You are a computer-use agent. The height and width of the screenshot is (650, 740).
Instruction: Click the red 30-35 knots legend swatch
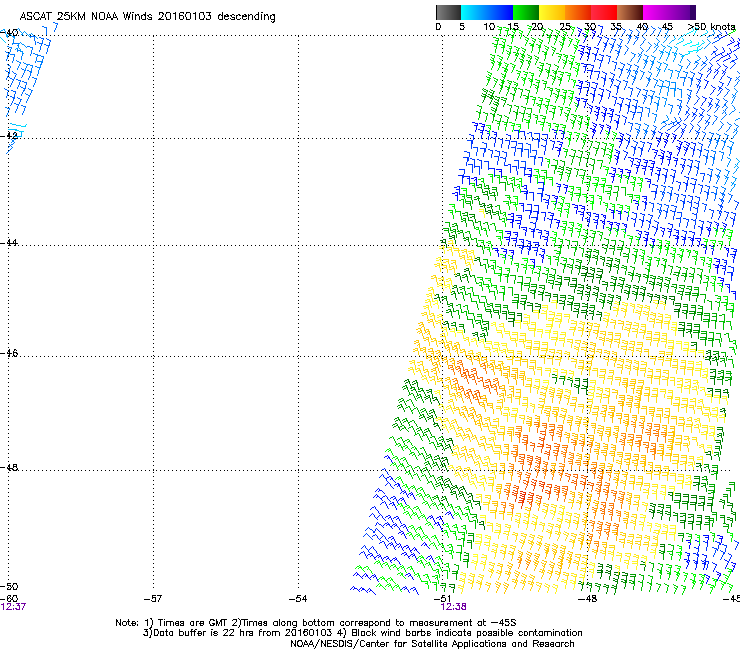(x=604, y=12)
